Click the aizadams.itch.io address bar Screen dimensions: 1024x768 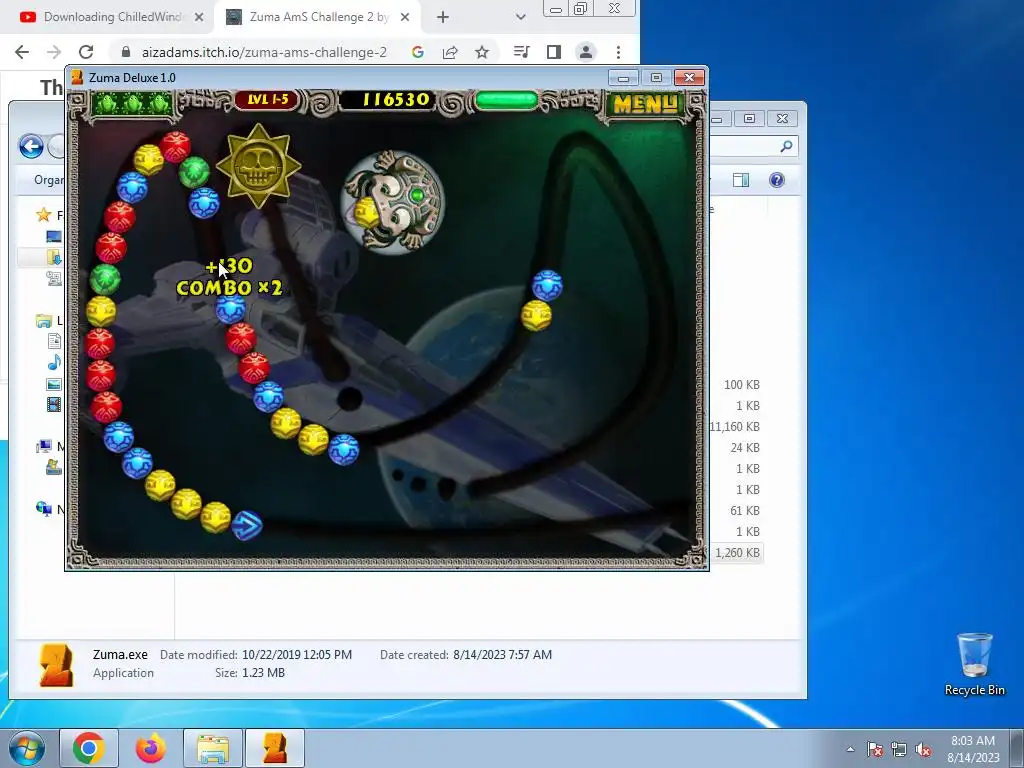pyautogui.click(x=264, y=52)
